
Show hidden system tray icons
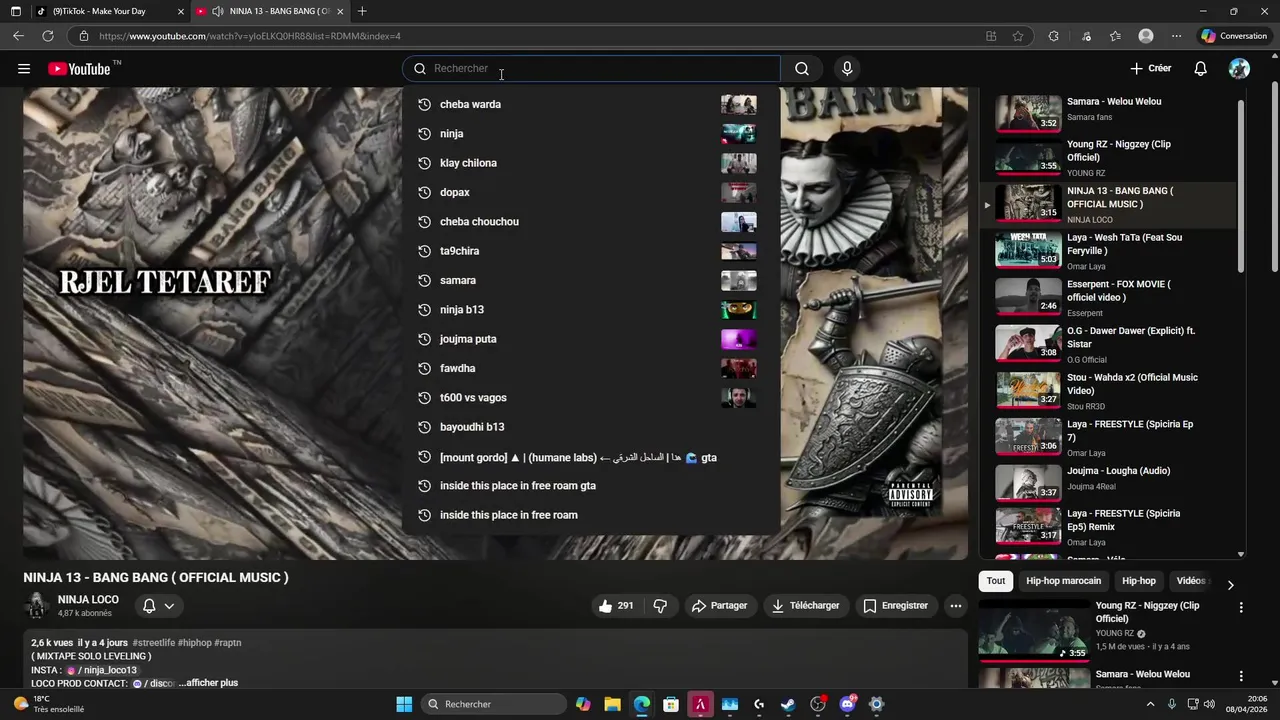(1150, 704)
